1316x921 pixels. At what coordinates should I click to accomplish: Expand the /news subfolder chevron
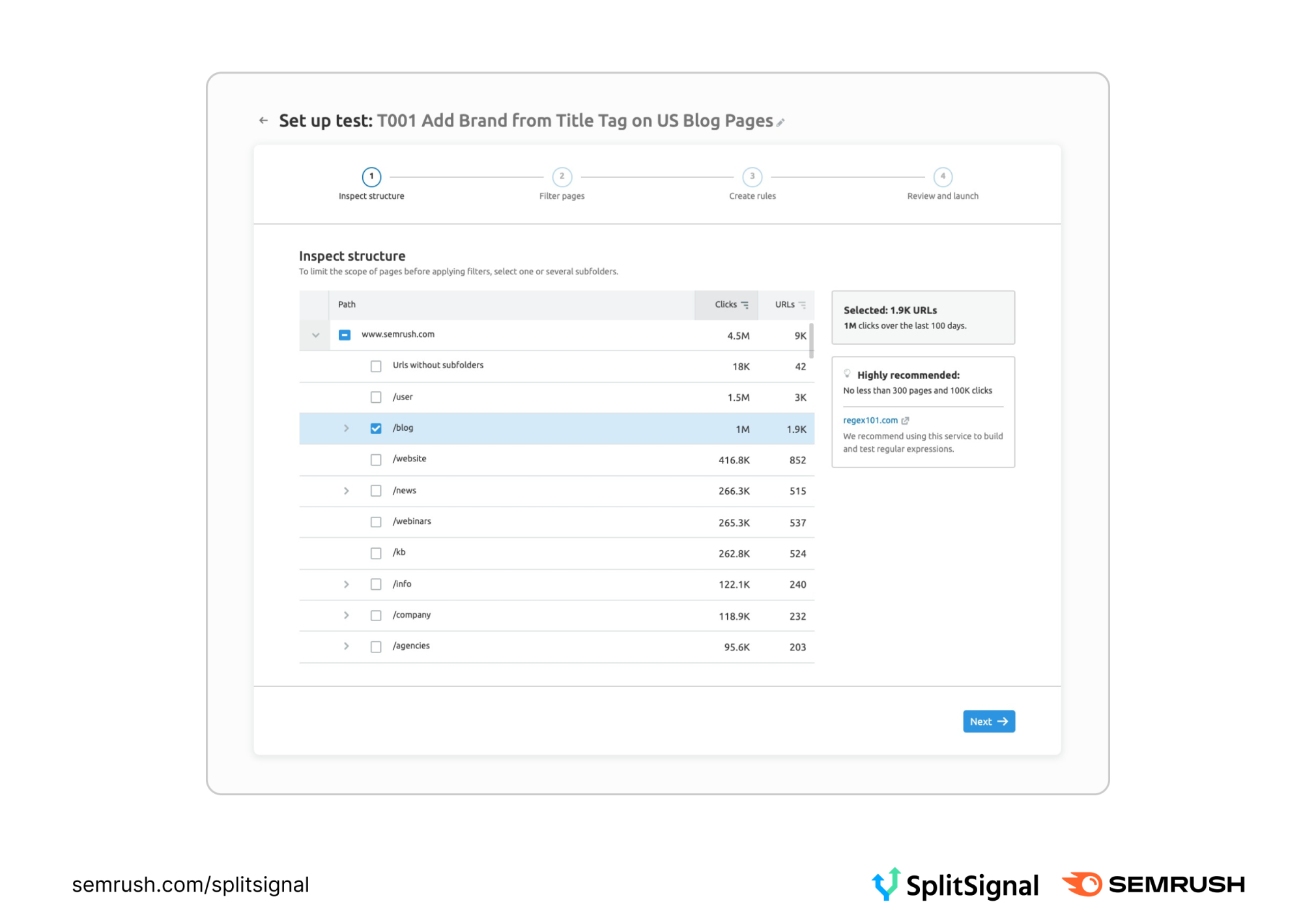(x=347, y=491)
